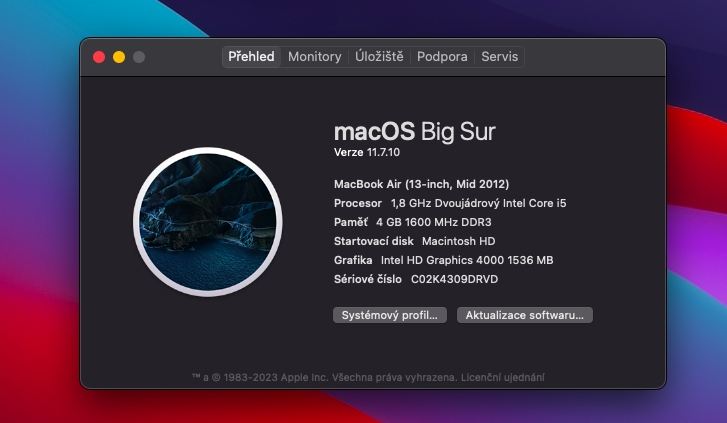The width and height of the screenshot is (727, 423).
Task: Click the macOS Big Sur heading
Action: [414, 131]
